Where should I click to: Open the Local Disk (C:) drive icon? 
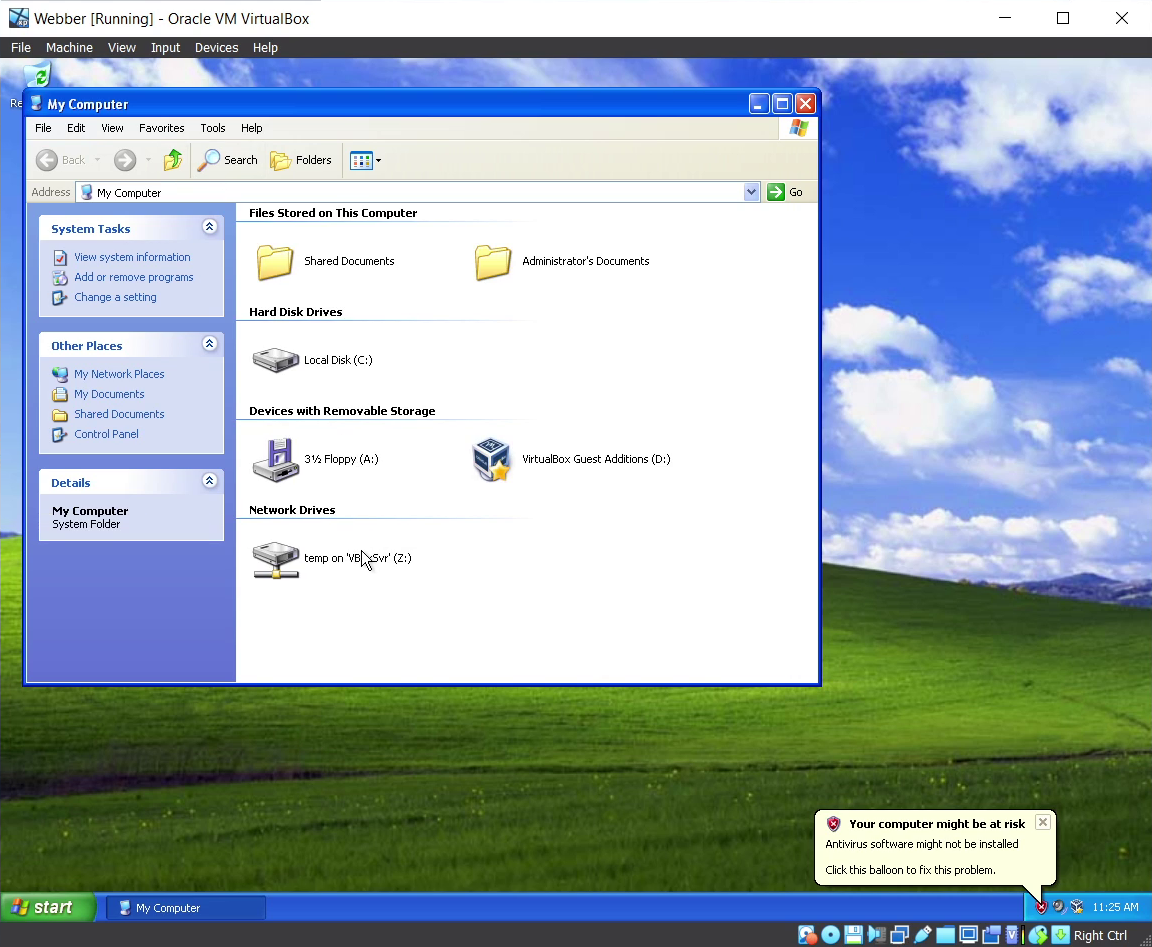pyautogui.click(x=276, y=360)
